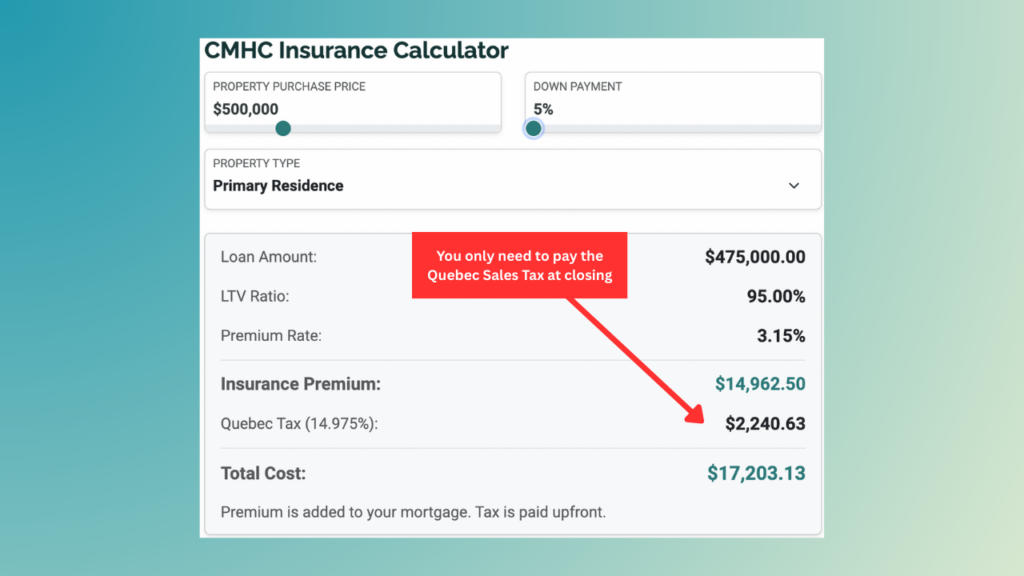Click the 3.15% premium rate value
Screen dimensions: 1024x576
(x=781, y=336)
